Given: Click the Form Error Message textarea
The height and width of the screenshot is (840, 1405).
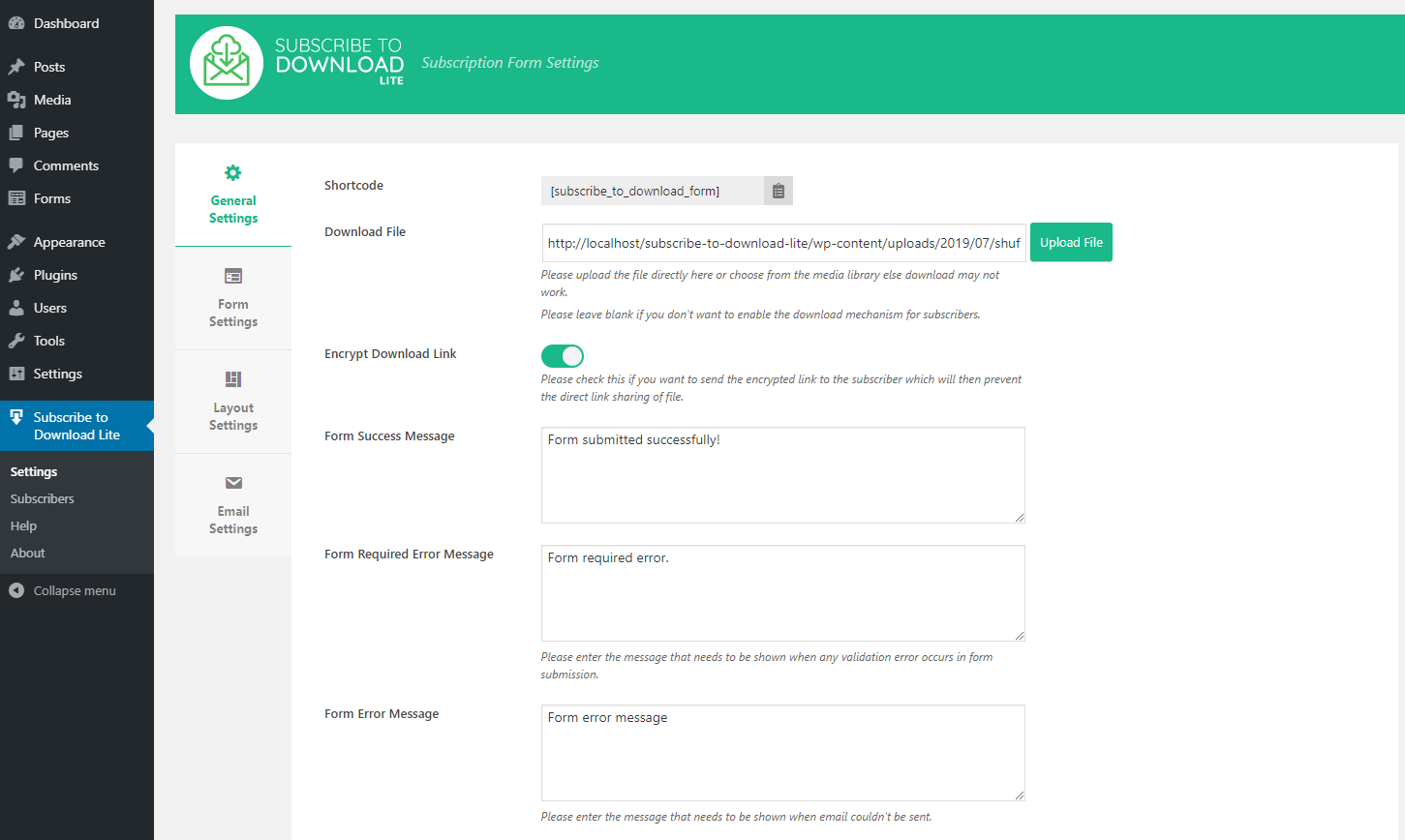Looking at the screenshot, I should [x=783, y=753].
